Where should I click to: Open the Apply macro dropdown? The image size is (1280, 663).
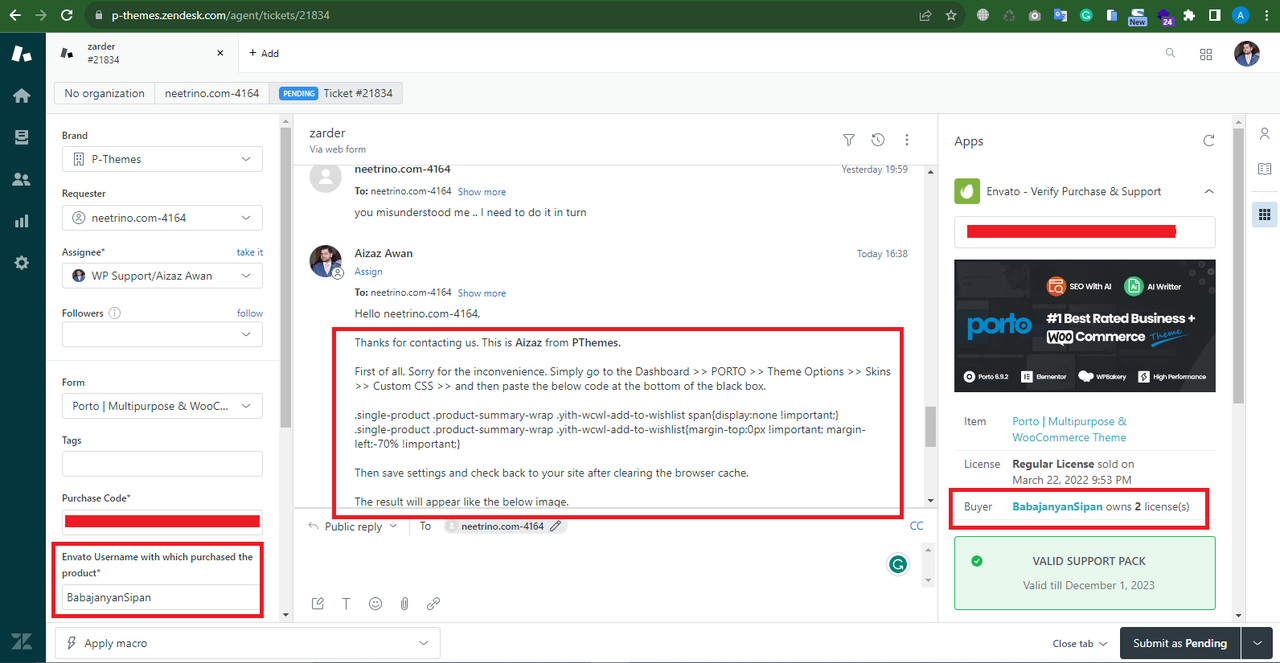point(247,643)
